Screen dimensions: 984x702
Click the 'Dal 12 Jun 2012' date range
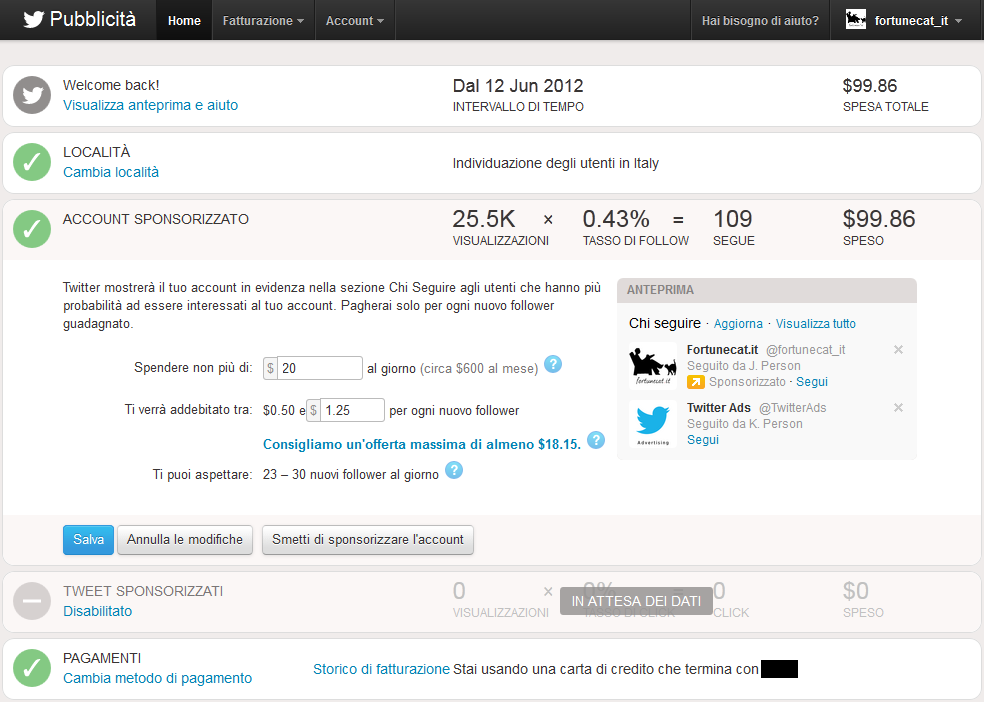point(518,85)
